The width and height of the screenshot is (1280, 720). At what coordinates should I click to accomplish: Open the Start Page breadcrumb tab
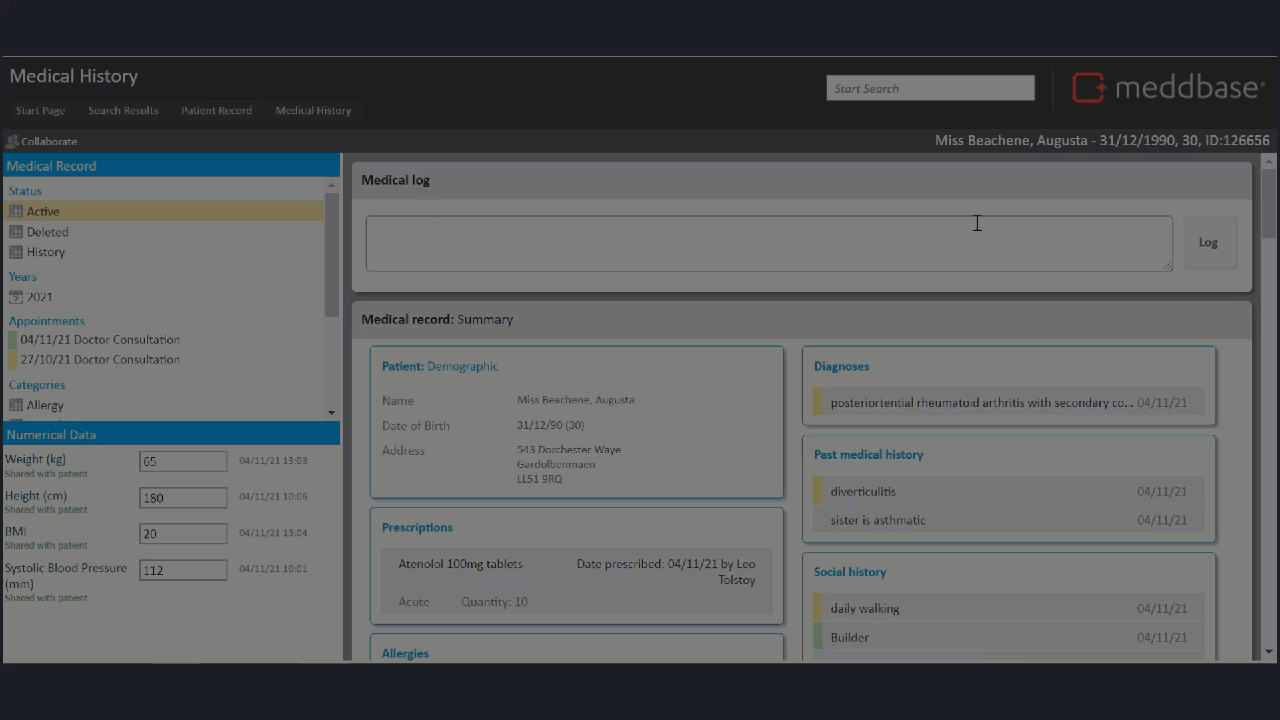tap(41, 111)
